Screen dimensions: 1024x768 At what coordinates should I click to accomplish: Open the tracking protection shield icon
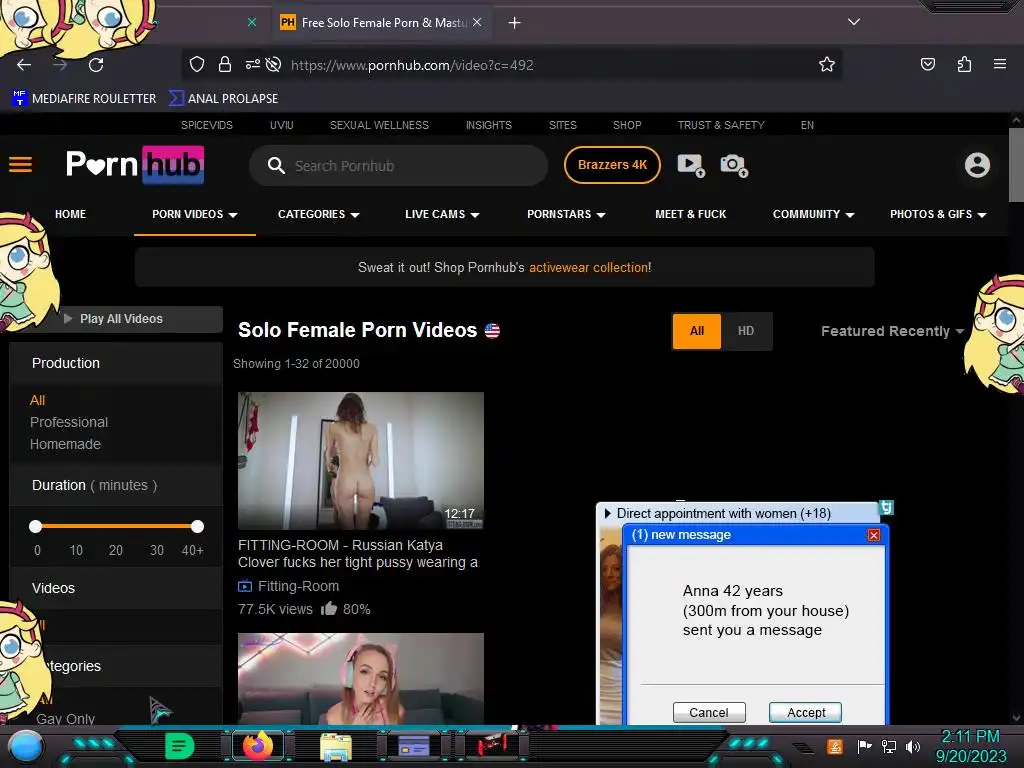click(197, 64)
